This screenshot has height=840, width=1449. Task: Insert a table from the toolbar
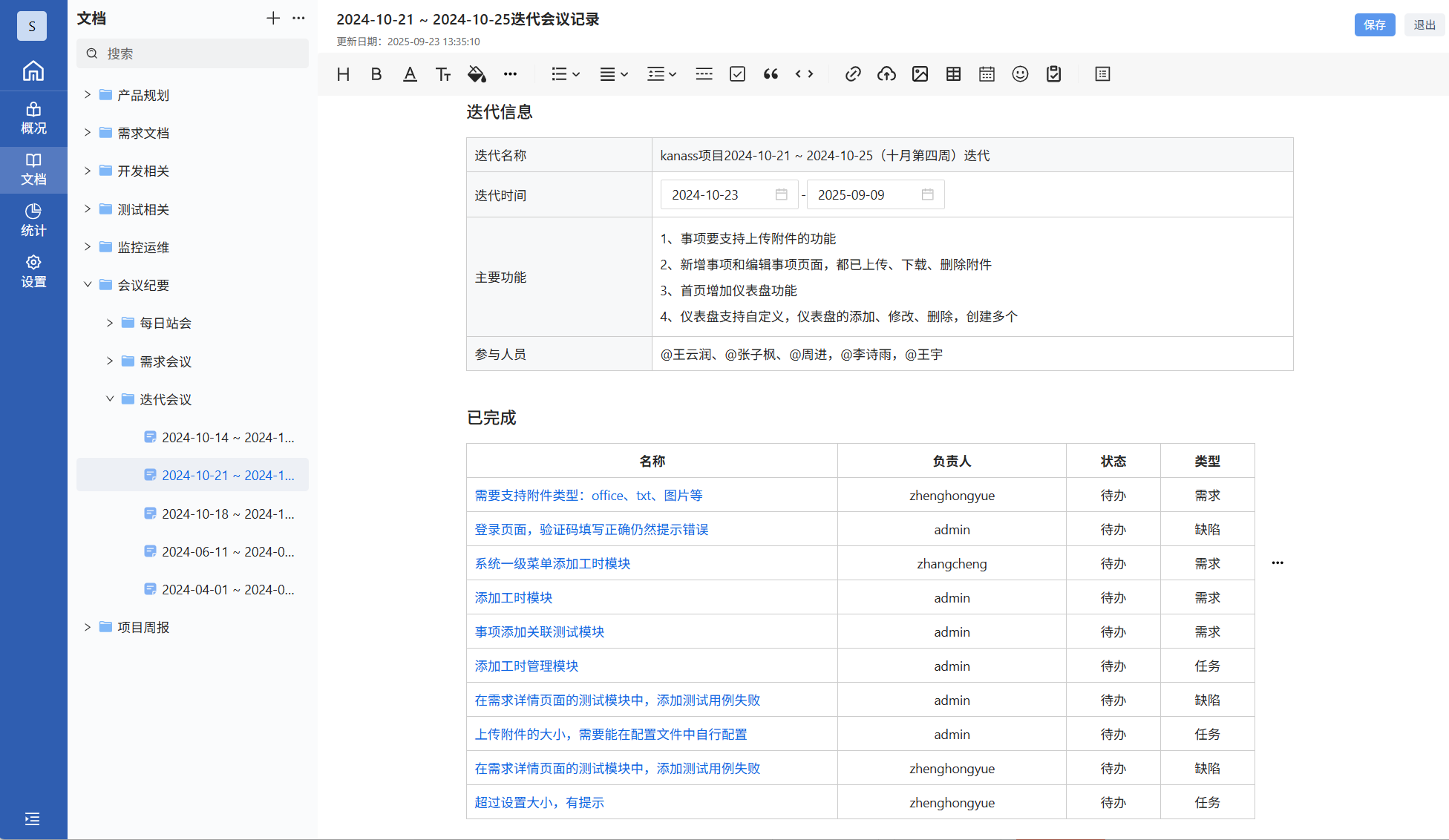[953, 74]
